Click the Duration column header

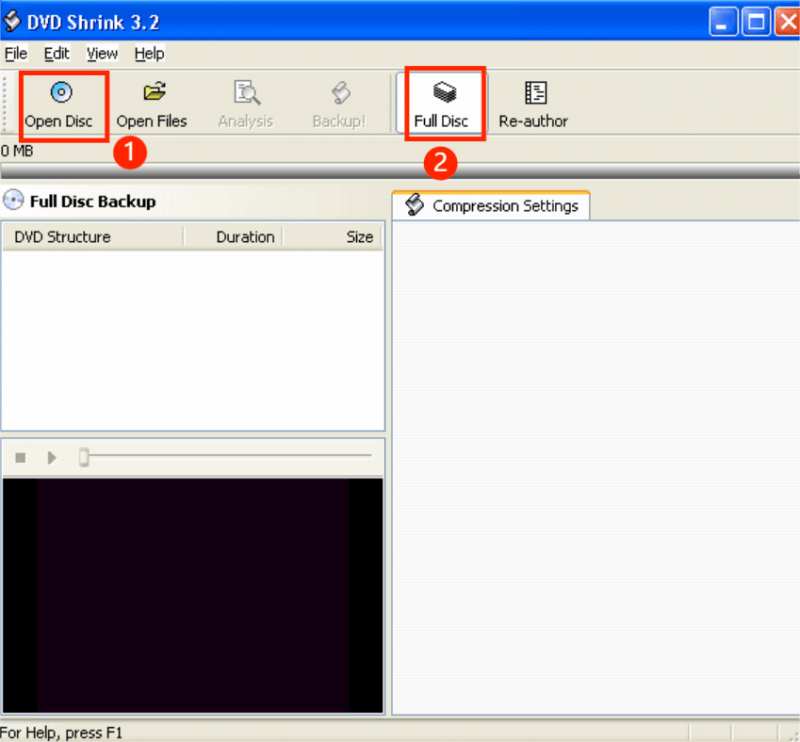[233, 237]
